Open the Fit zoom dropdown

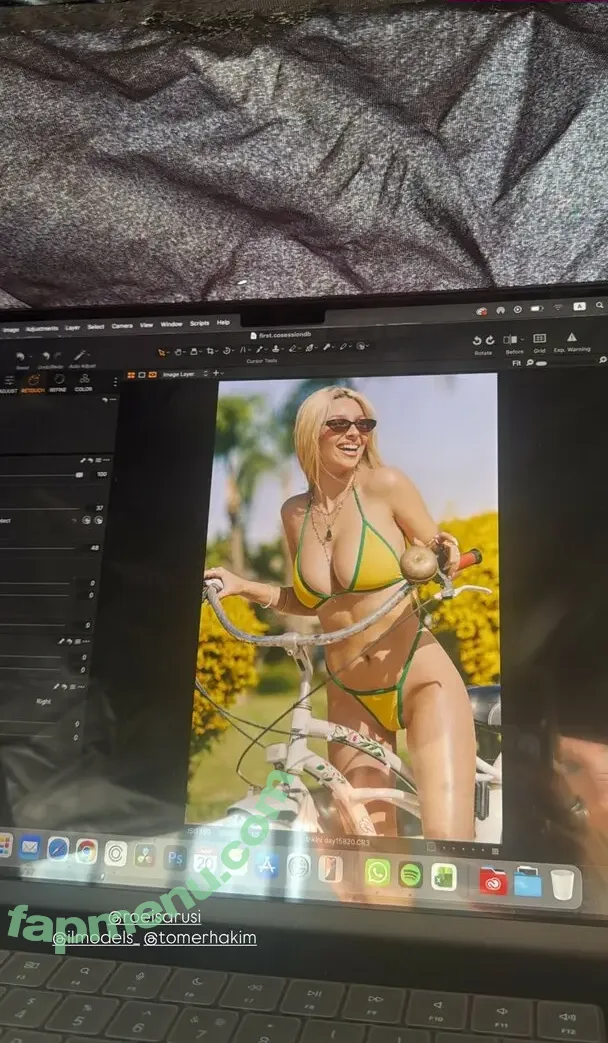click(517, 362)
